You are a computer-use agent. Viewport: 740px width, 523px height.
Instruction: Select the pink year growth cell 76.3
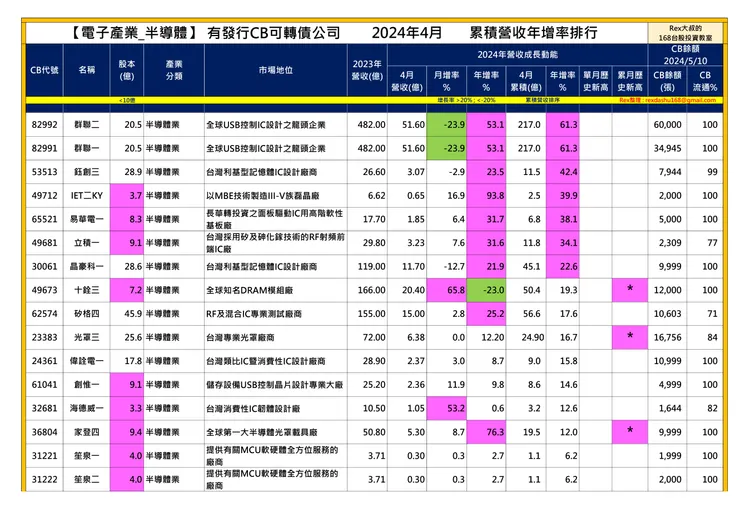tap(486, 431)
